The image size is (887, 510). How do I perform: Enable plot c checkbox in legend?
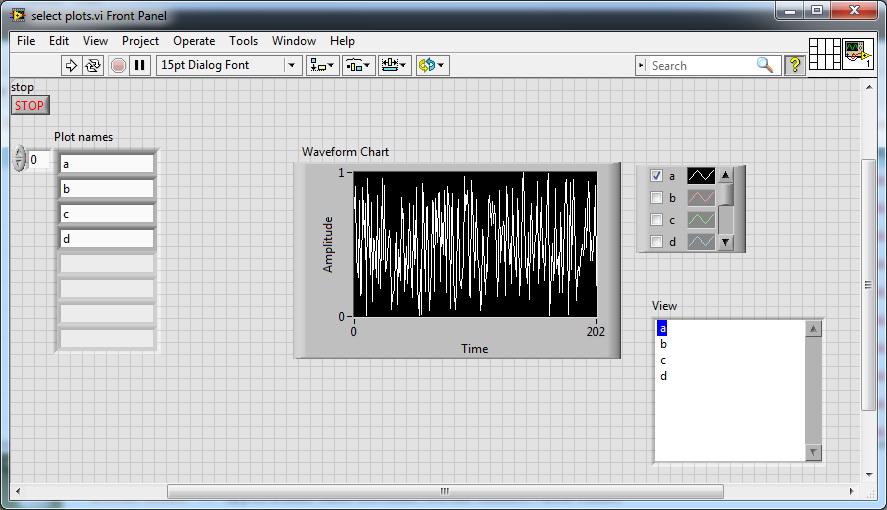coord(657,220)
